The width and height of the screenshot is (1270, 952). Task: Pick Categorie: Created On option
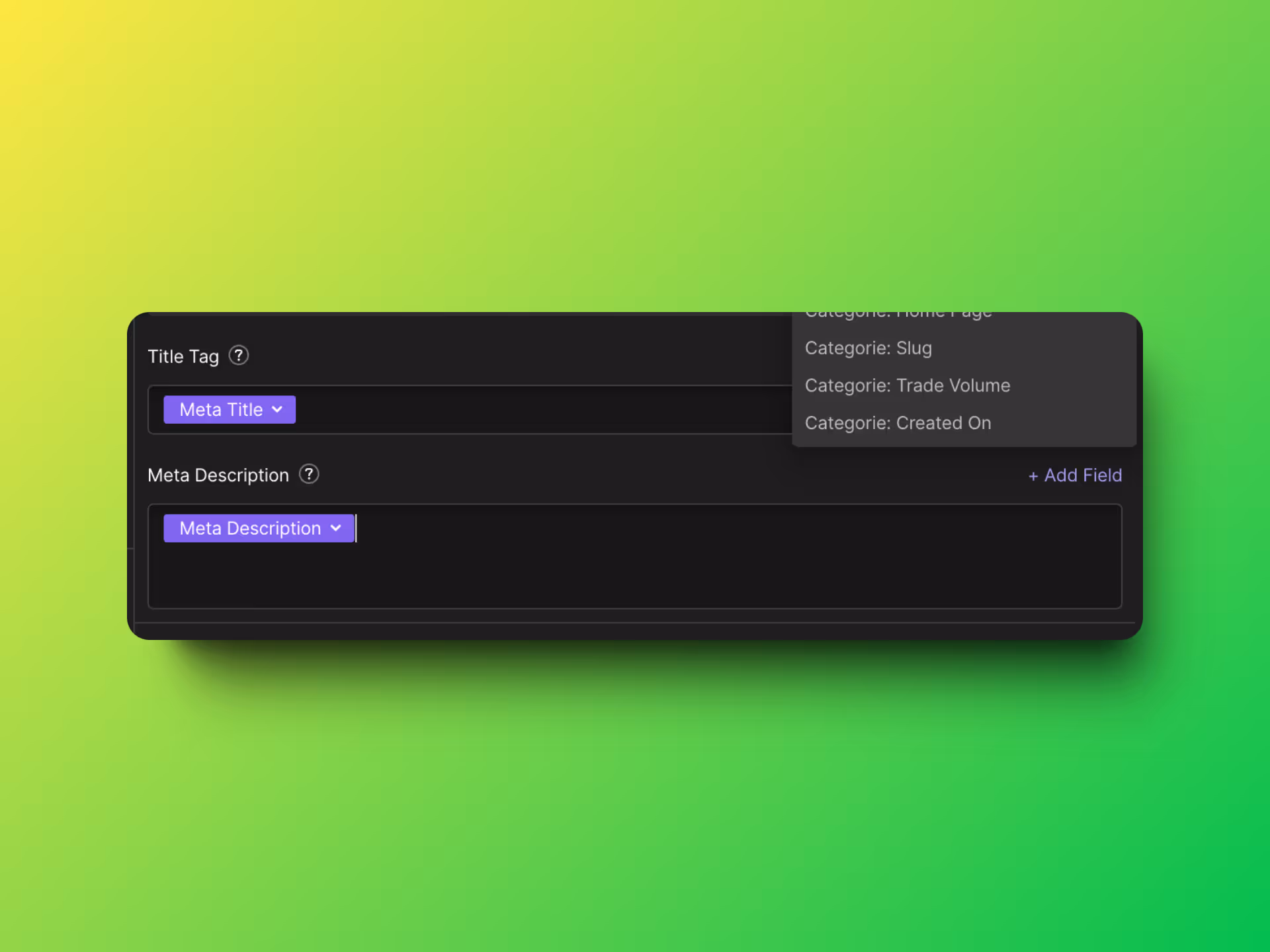click(898, 423)
